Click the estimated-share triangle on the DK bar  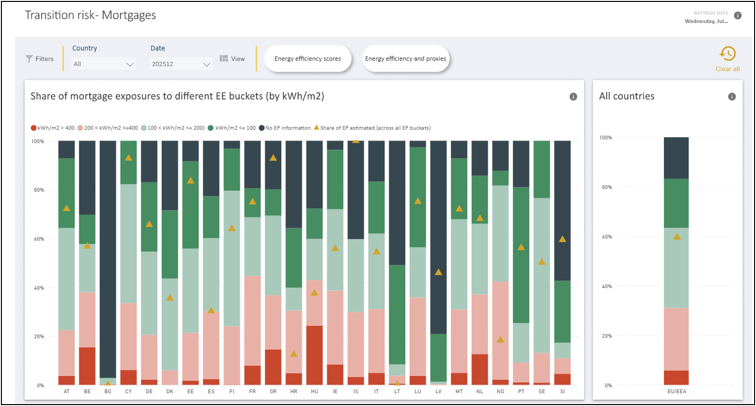(170, 298)
